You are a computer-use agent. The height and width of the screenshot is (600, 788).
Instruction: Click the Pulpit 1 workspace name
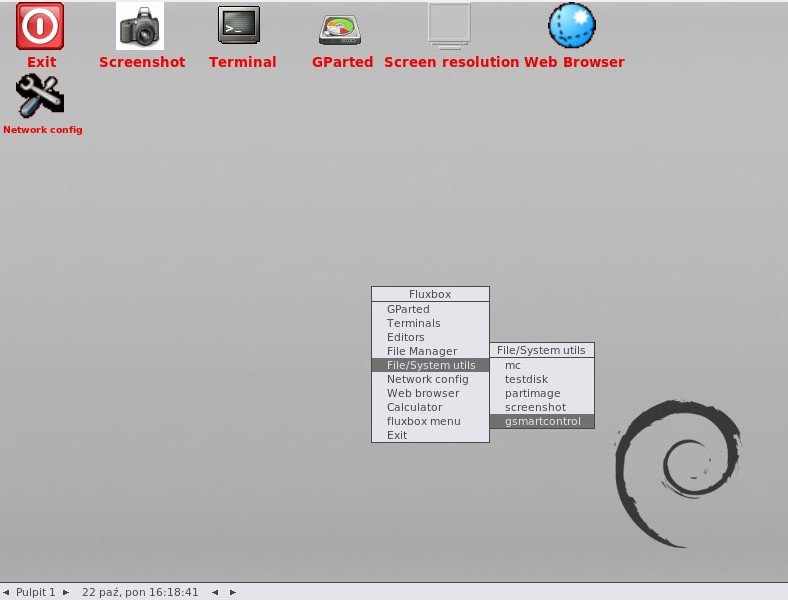click(36, 592)
